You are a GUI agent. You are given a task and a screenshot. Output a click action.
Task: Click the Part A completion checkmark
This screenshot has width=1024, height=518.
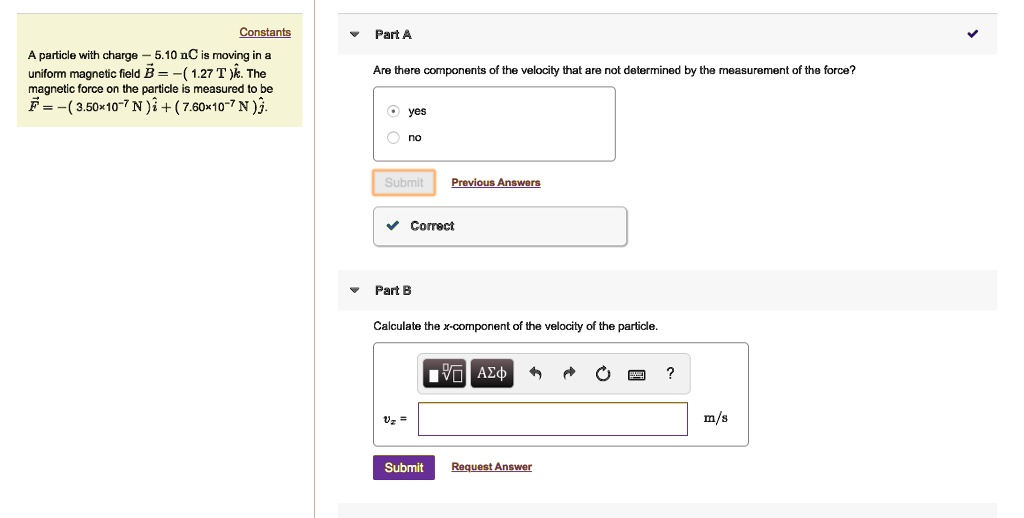(973, 34)
